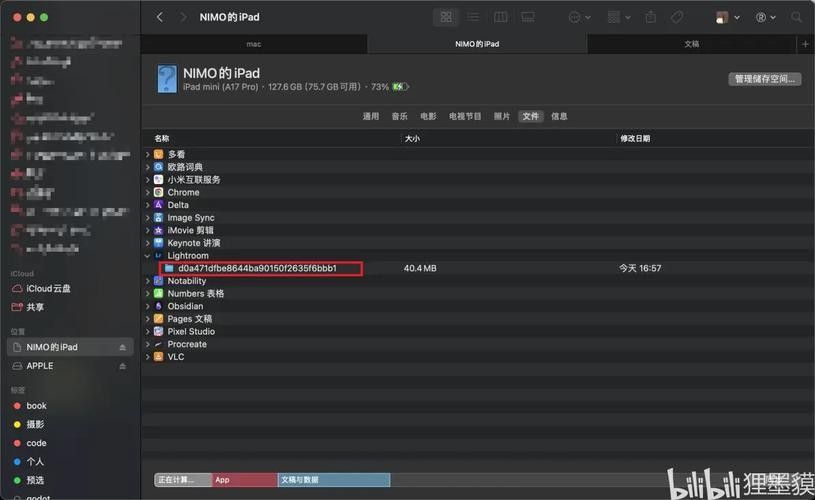Click the Chrome app icon in list
The width and height of the screenshot is (815, 500).
[x=159, y=192]
